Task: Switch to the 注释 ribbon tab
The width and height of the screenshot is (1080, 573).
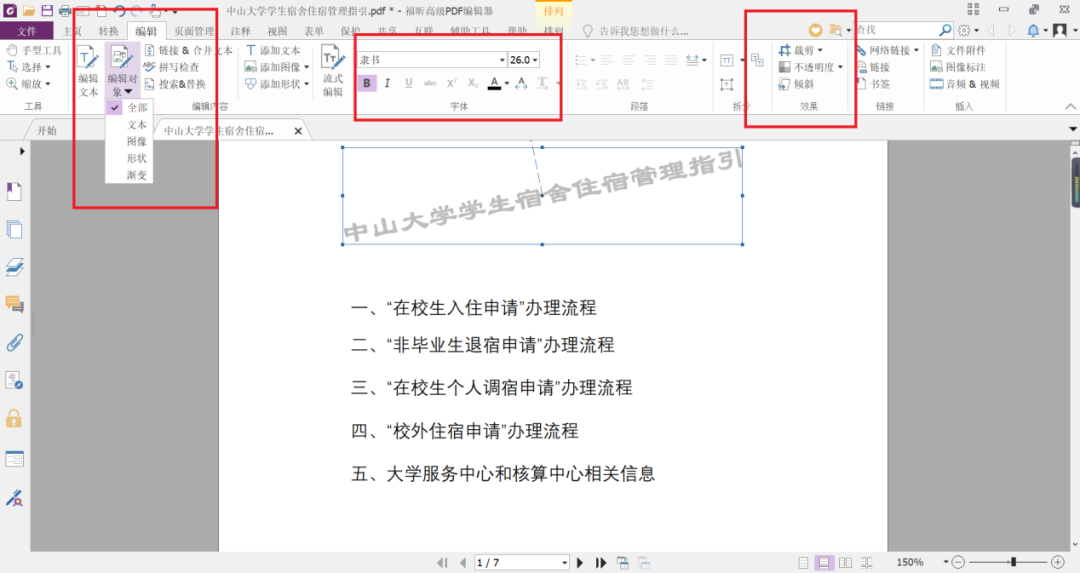Action: point(240,31)
